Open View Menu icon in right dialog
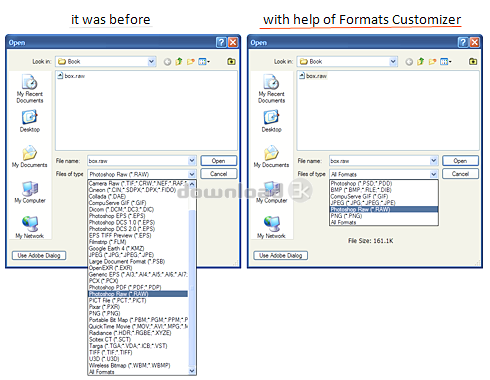This screenshot has height=380, width=490. 446,61
